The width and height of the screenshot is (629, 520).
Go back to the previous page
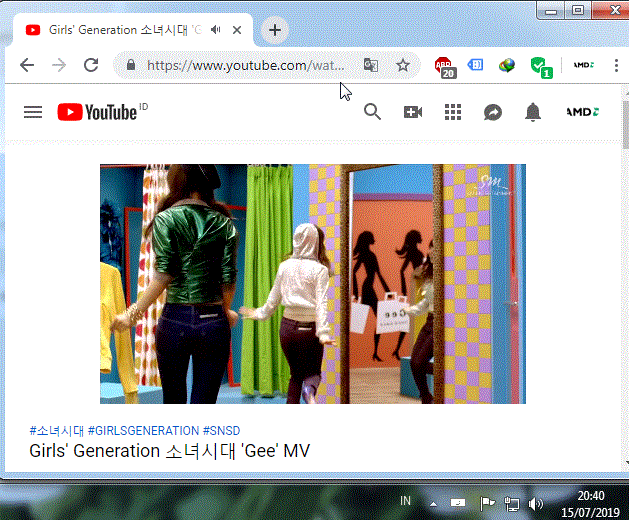tap(27, 65)
